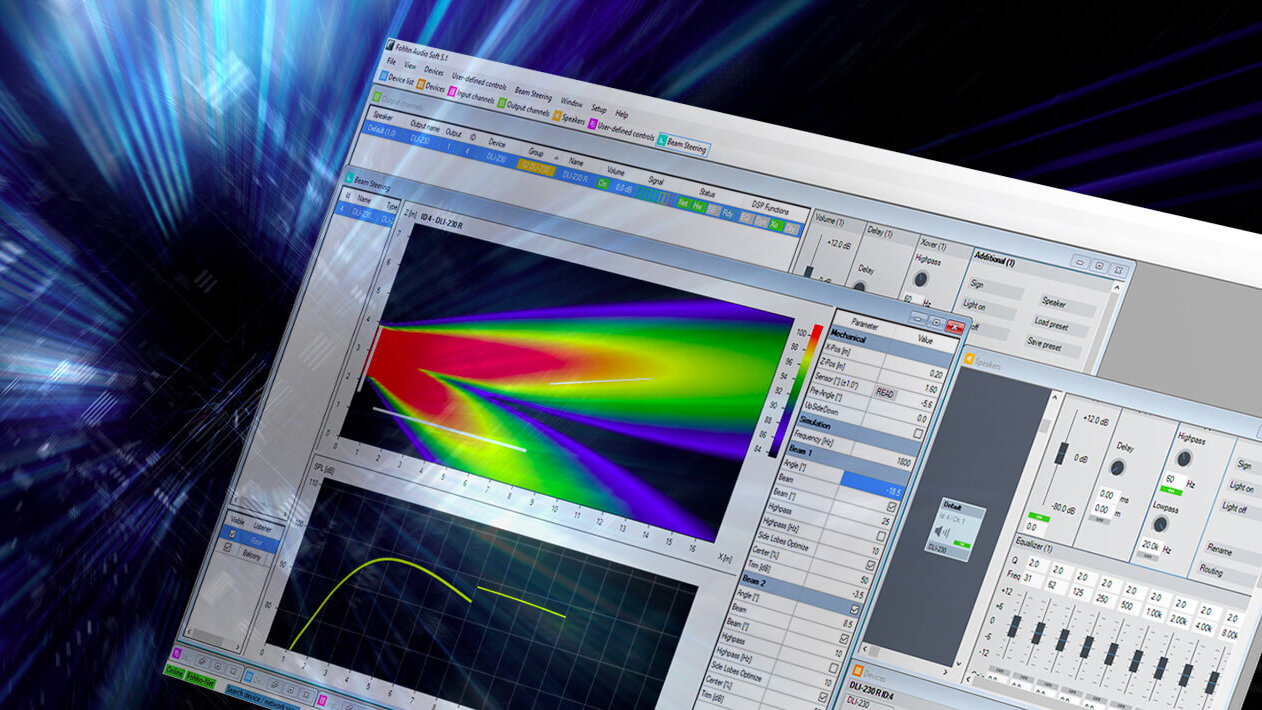The image size is (1262, 710).
Task: Click the Lowpass knob in Speakers window
Action: click(x=1158, y=524)
